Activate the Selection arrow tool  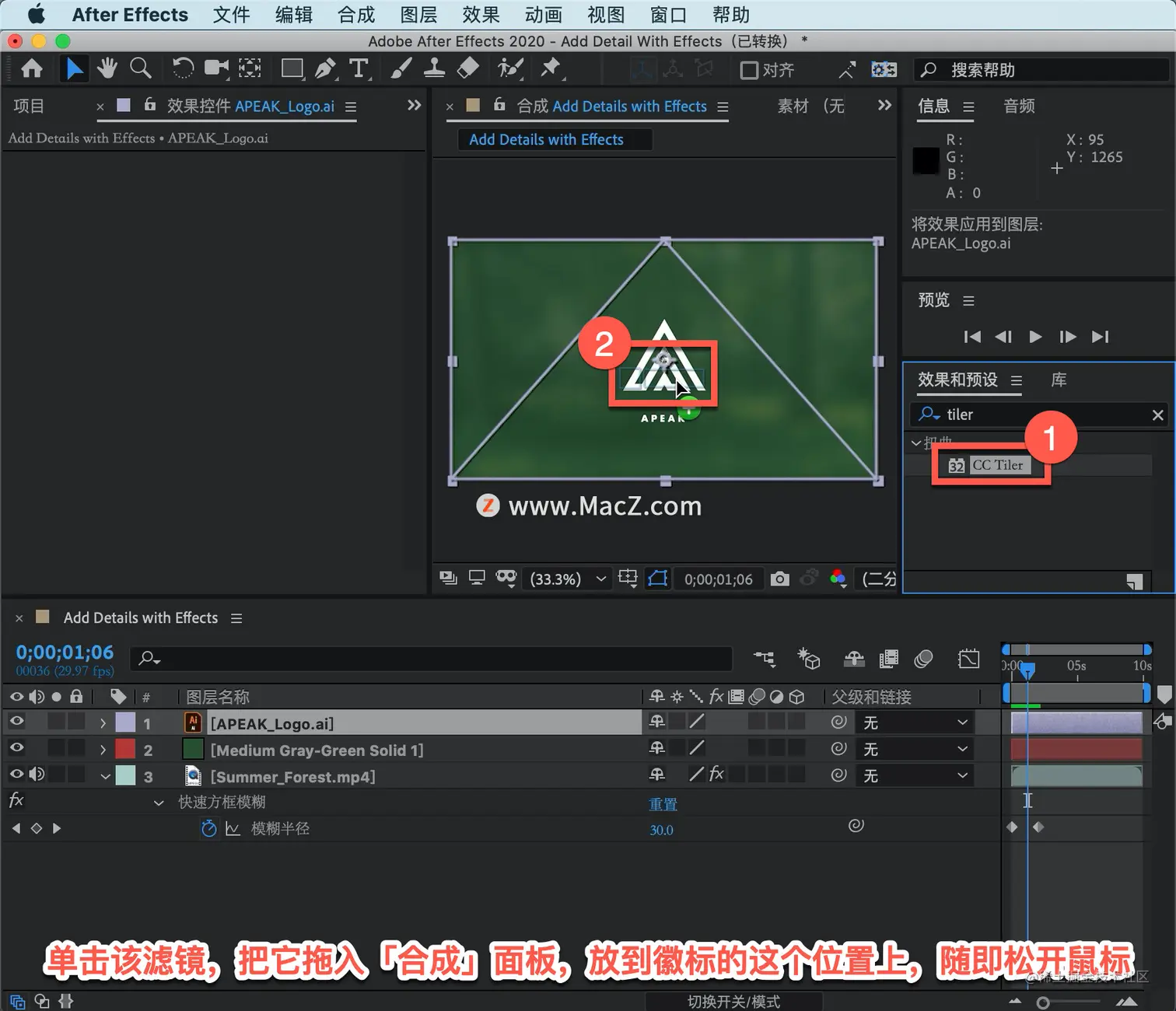74,69
